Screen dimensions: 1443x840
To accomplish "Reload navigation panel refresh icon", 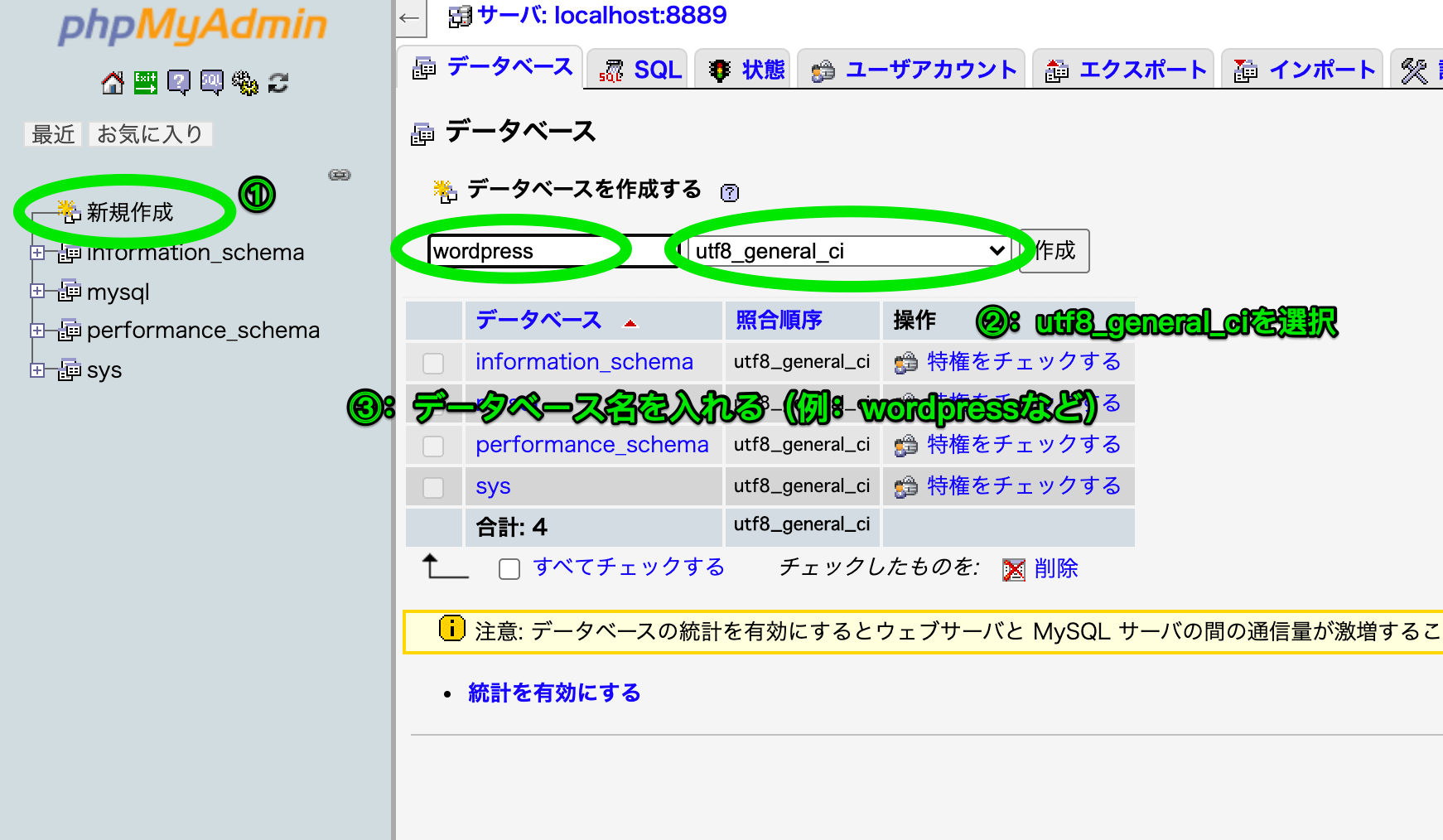I will [278, 83].
